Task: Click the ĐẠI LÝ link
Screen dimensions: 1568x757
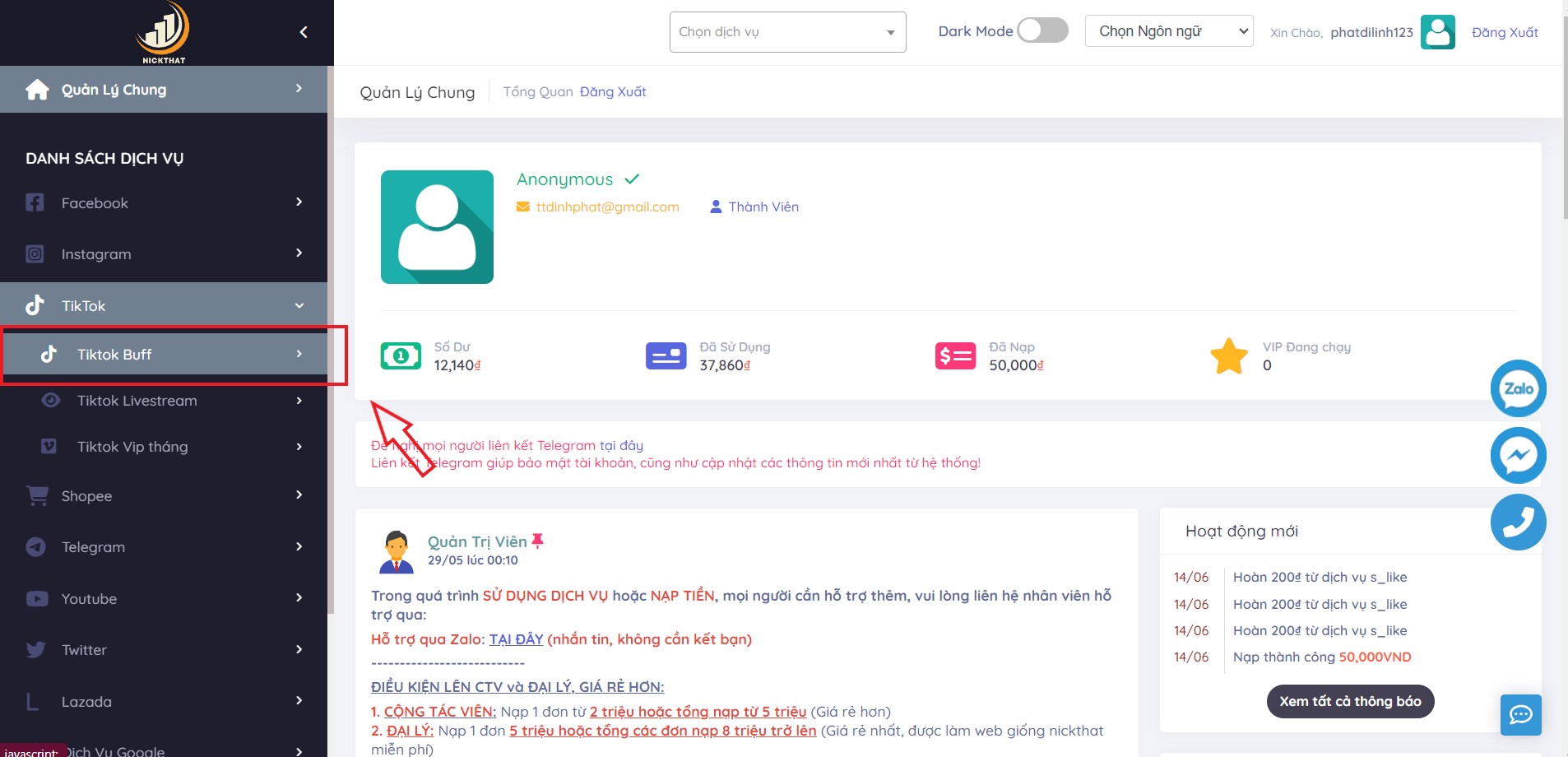Action: coord(410,731)
